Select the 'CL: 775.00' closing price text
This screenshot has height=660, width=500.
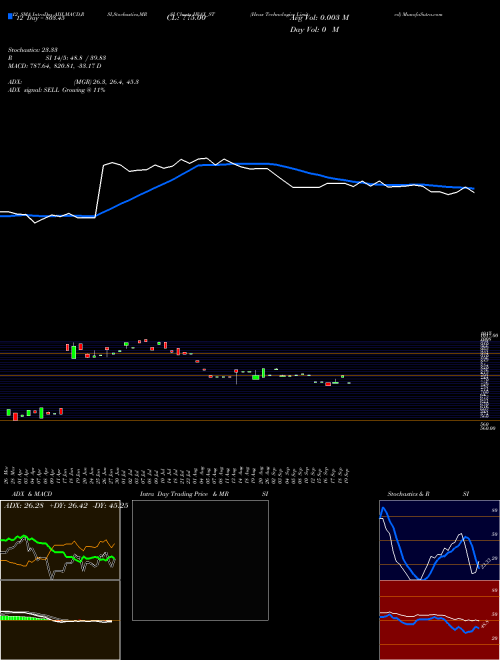tap(186, 18)
